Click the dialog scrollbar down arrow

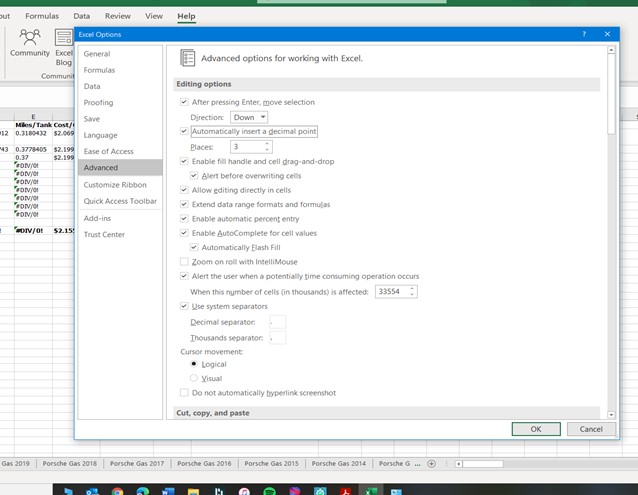click(611, 414)
